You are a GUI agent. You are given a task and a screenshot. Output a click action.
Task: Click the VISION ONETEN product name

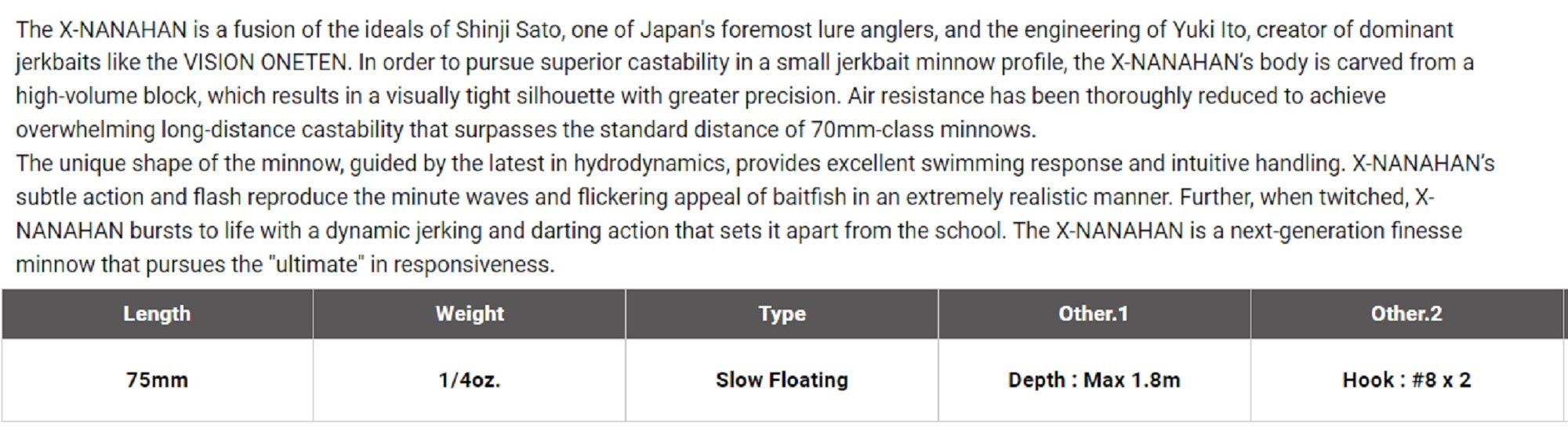click(264, 63)
